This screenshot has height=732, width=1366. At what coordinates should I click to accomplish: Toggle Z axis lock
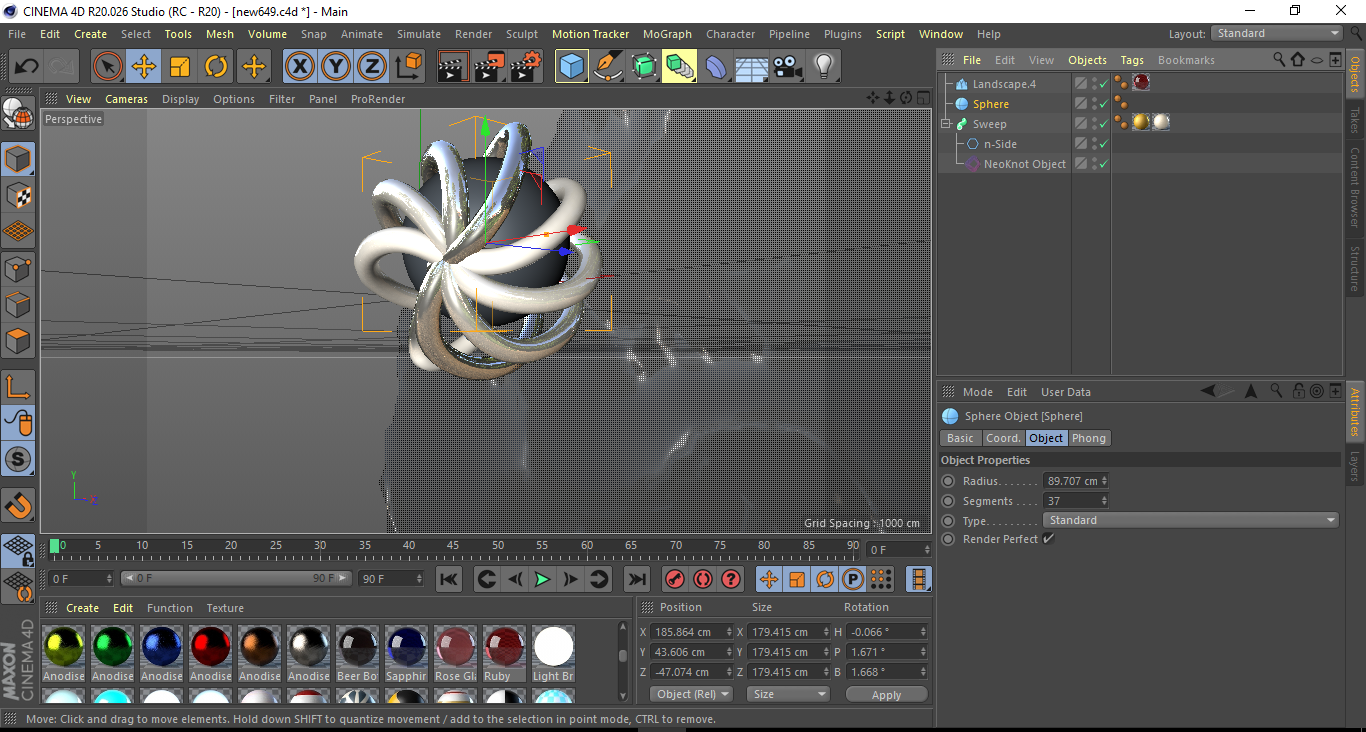372,67
